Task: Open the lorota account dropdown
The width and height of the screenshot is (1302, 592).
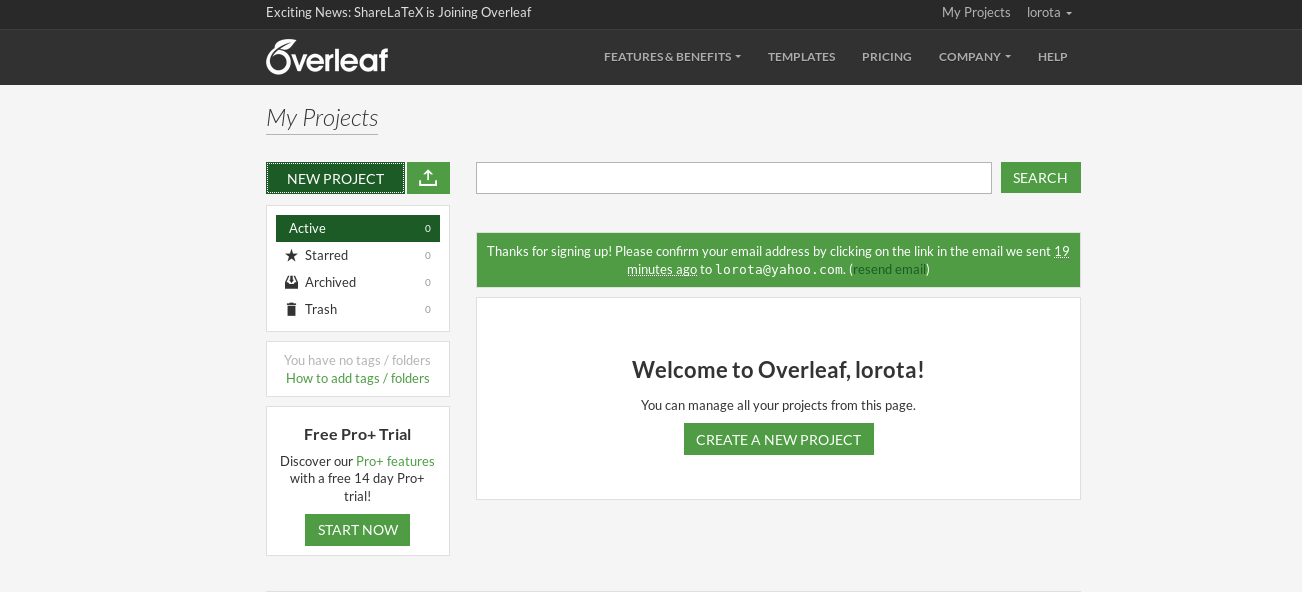Action: click(x=1049, y=13)
